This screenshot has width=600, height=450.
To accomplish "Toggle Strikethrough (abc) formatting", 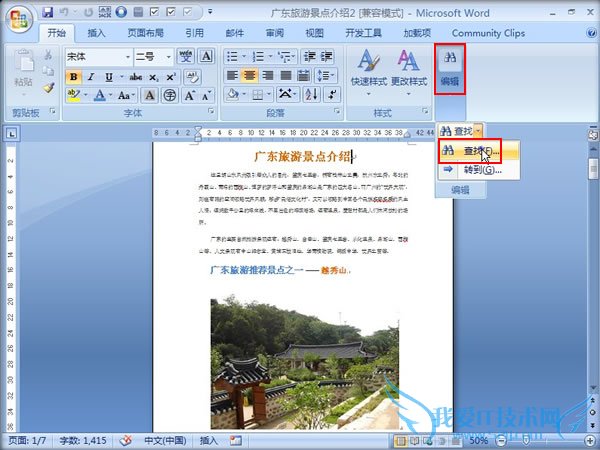I will [136, 77].
